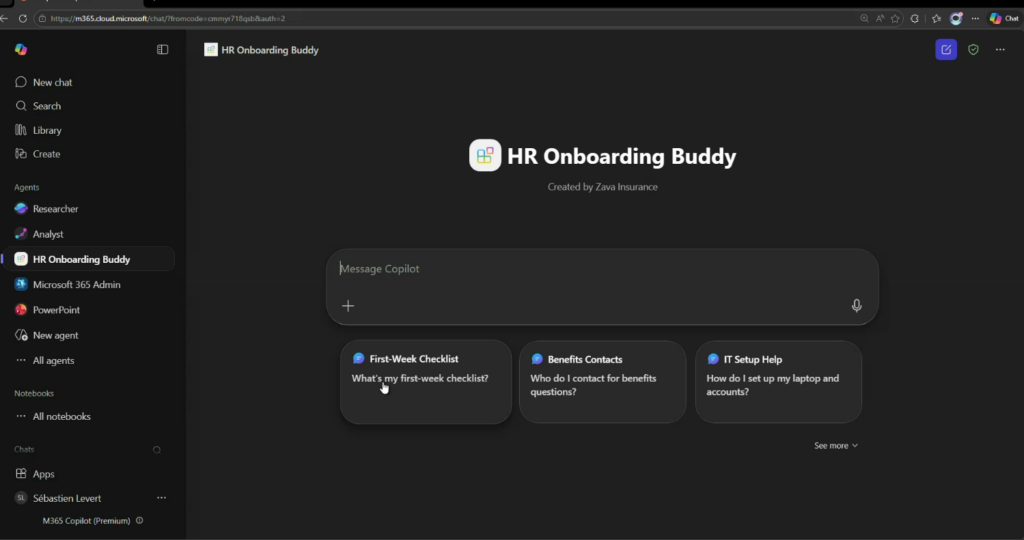
Task: Open more options beside Sébastien Levert
Action: tap(161, 498)
